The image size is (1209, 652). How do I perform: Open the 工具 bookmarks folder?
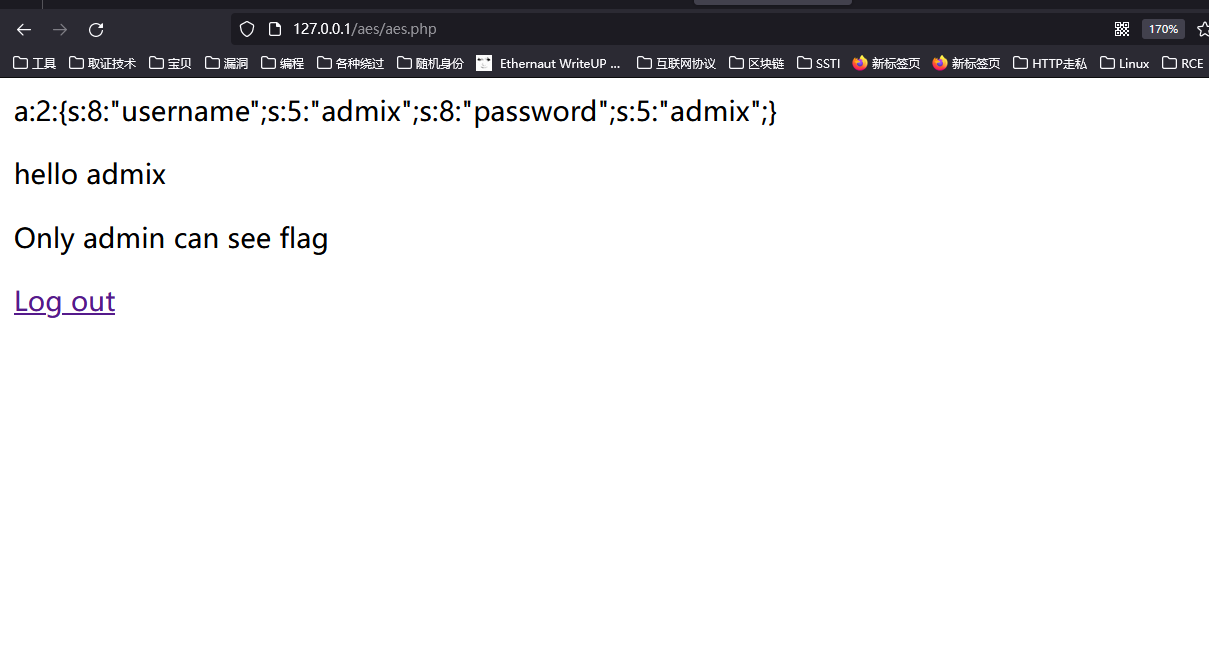click(x=35, y=63)
